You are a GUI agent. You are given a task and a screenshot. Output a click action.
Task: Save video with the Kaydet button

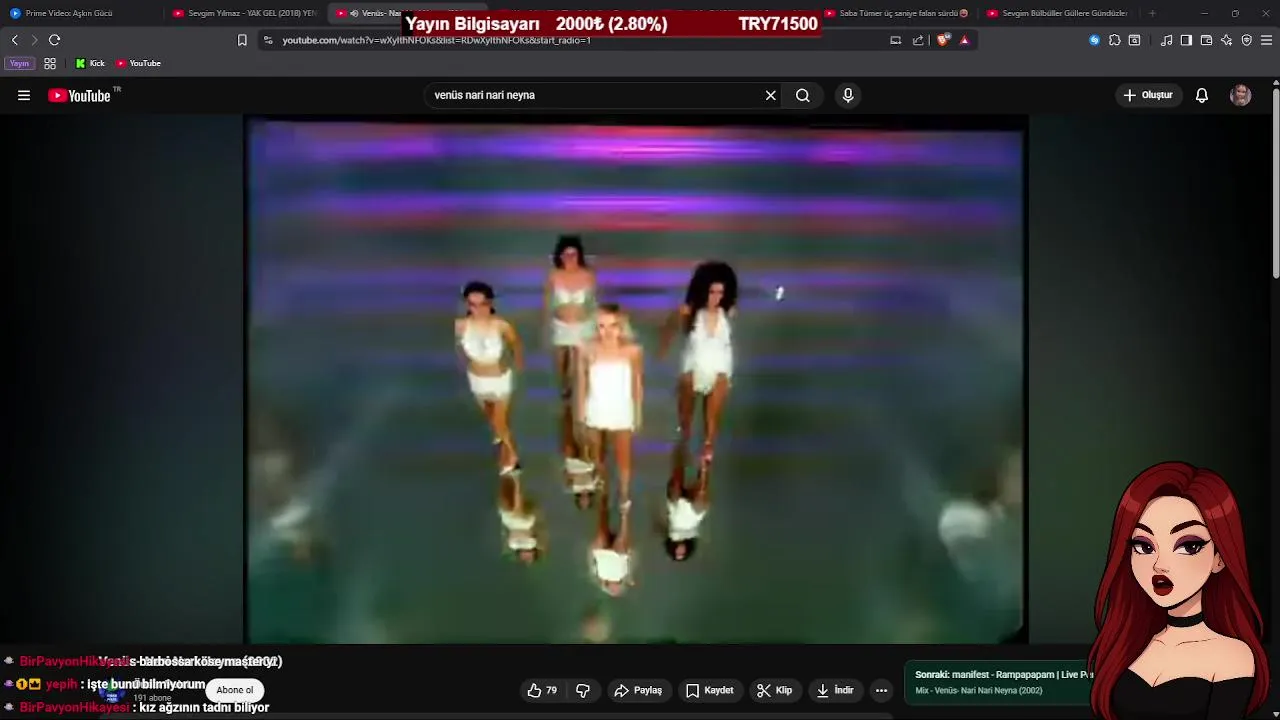click(710, 690)
